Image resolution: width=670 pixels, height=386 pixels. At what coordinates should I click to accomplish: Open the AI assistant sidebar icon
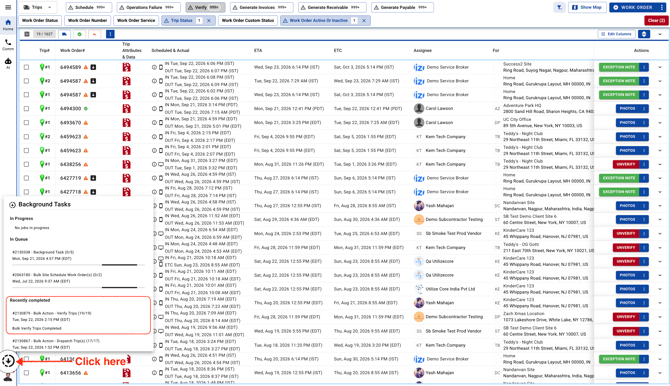coord(8,63)
